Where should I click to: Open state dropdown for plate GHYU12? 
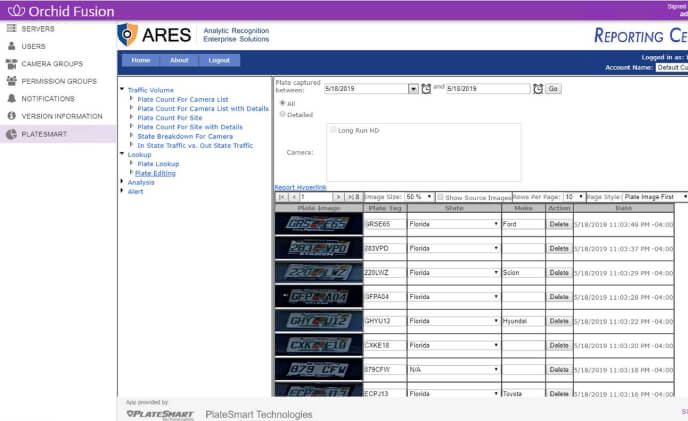pyautogui.click(x=454, y=321)
